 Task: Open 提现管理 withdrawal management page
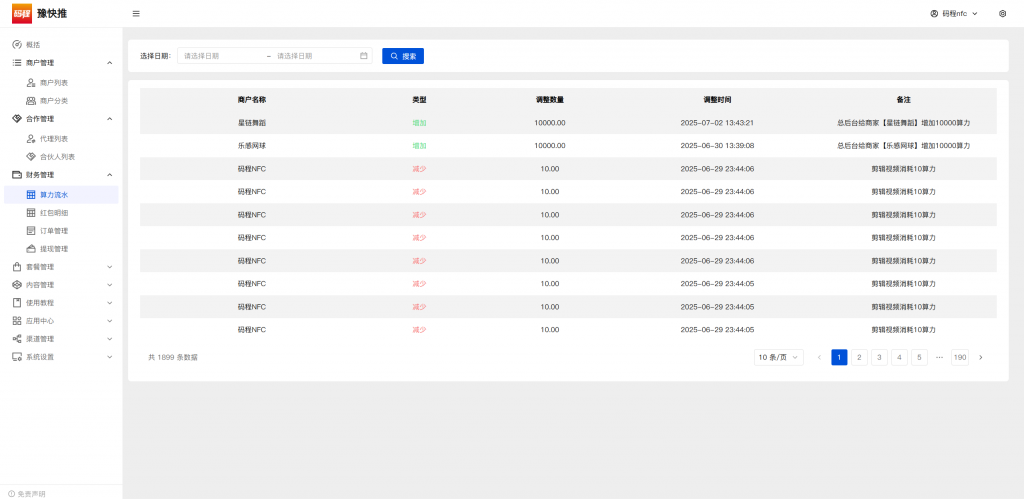[54, 249]
